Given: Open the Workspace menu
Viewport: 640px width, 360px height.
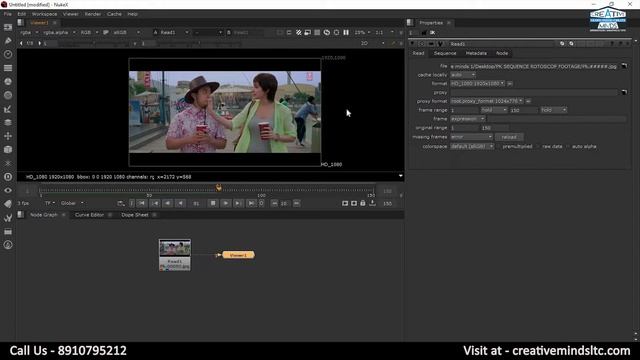Looking at the screenshot, I should [44, 14].
